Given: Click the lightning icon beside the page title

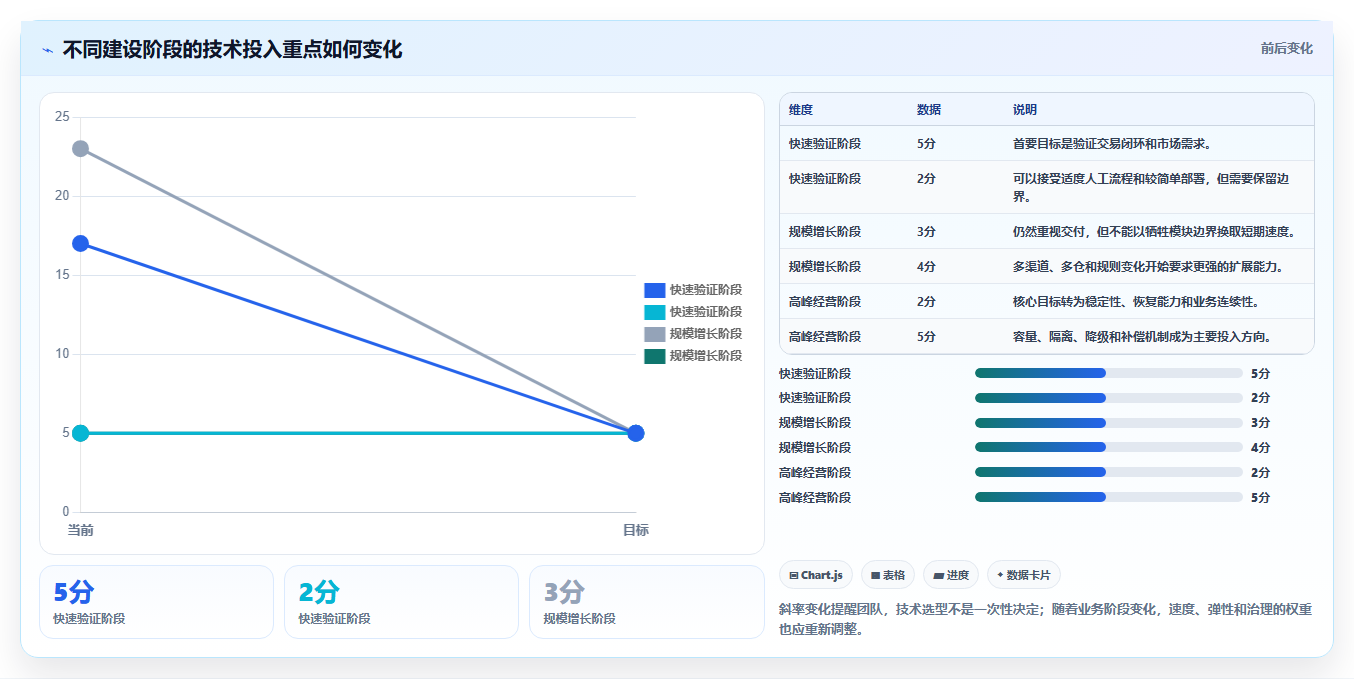Looking at the screenshot, I should (47, 50).
